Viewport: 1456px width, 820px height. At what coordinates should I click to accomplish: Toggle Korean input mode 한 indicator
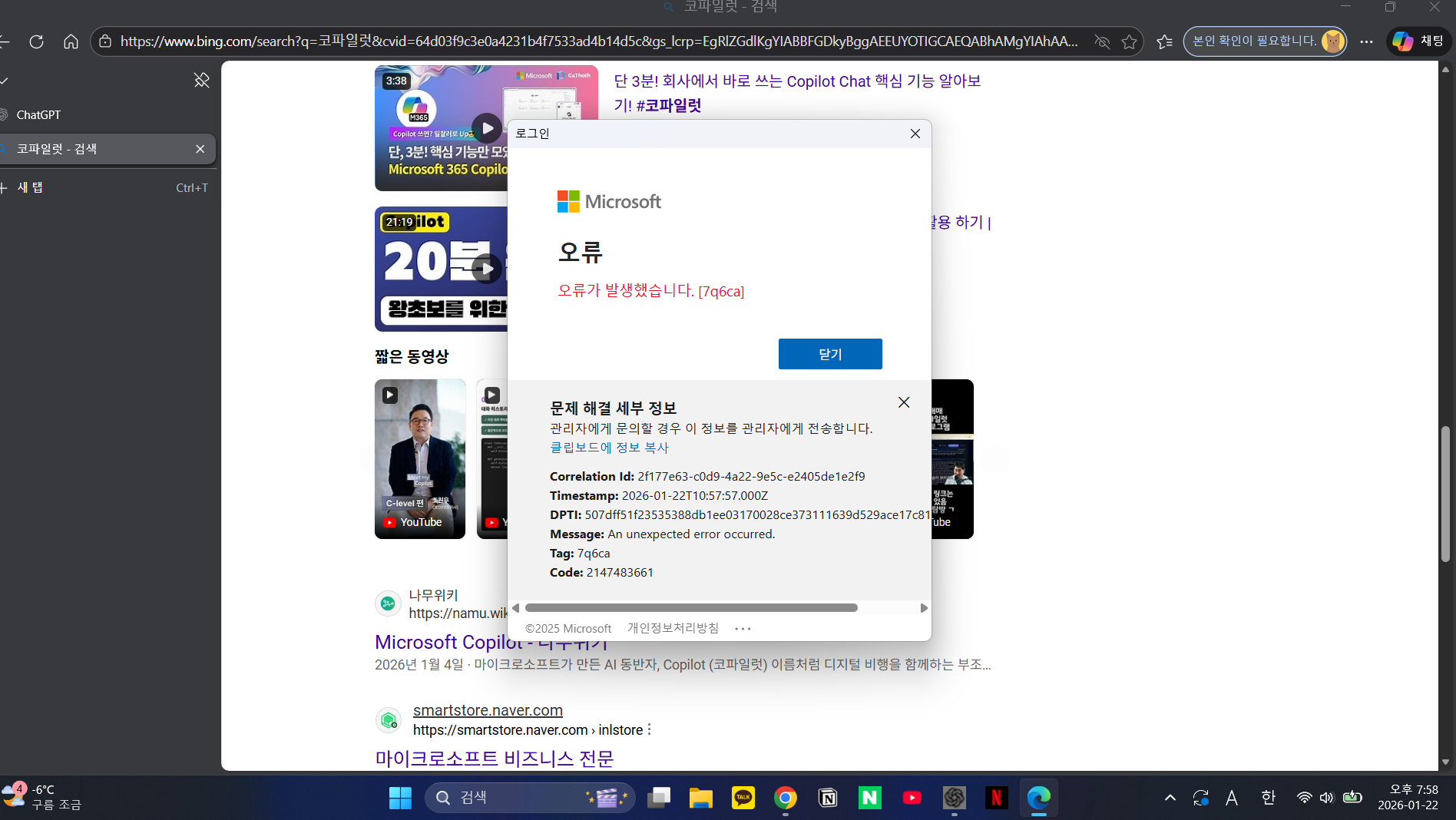click(1268, 798)
